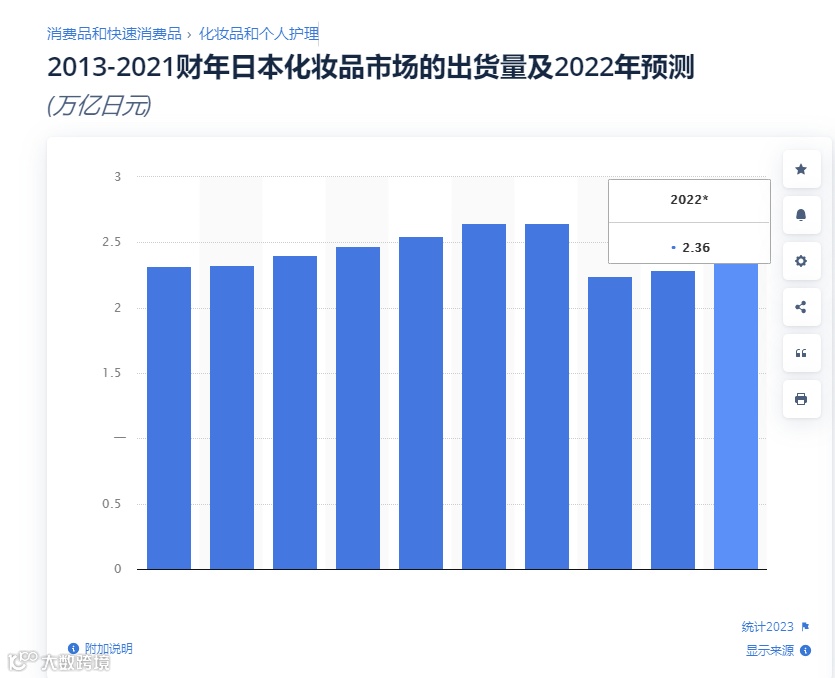Click the 3 y-axis label
This screenshot has width=835, height=678.
pyautogui.click(x=118, y=177)
